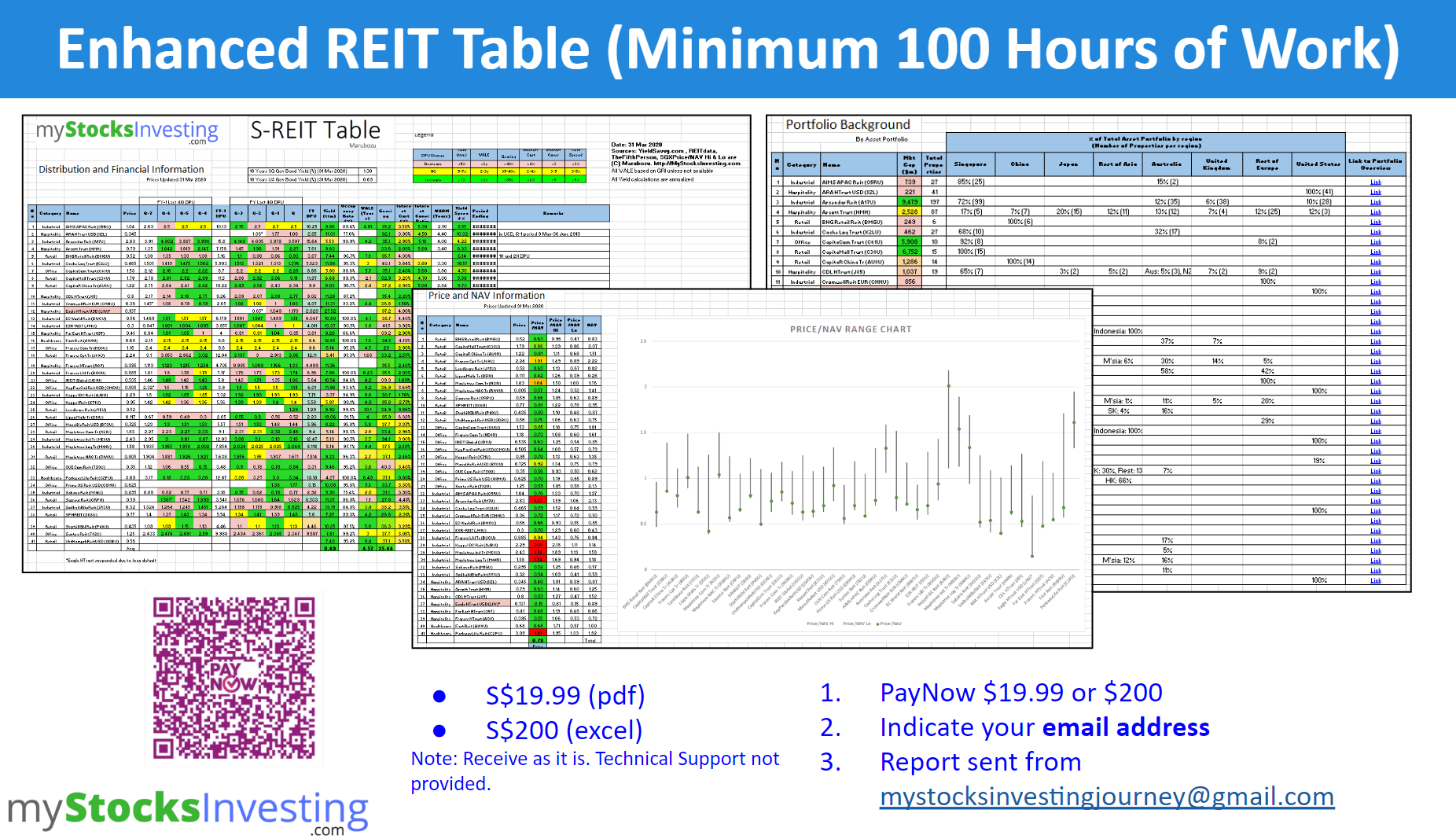Click 'PayNow $19.99 or $200' step
Viewport: 1456px width, 839px height.
tap(1021, 692)
